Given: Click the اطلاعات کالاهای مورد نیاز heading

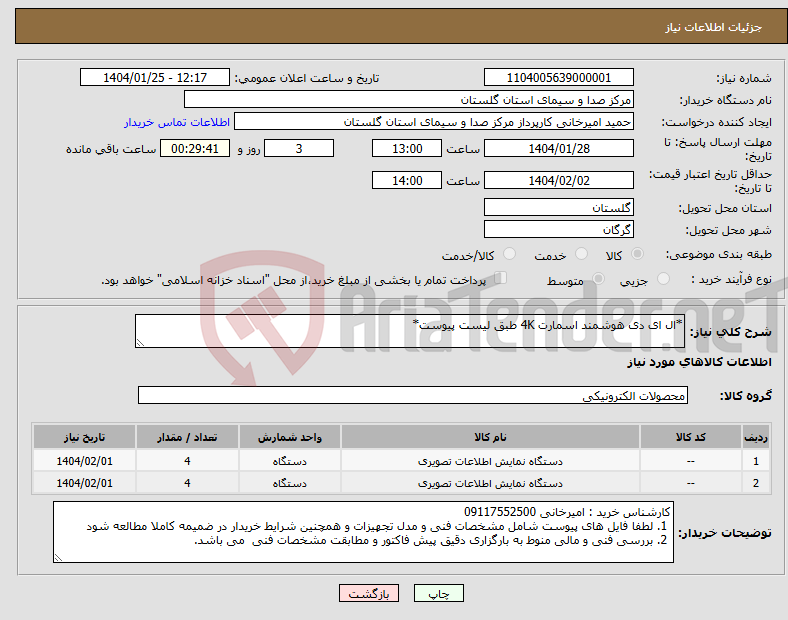Looking at the screenshot, I should (699, 362).
